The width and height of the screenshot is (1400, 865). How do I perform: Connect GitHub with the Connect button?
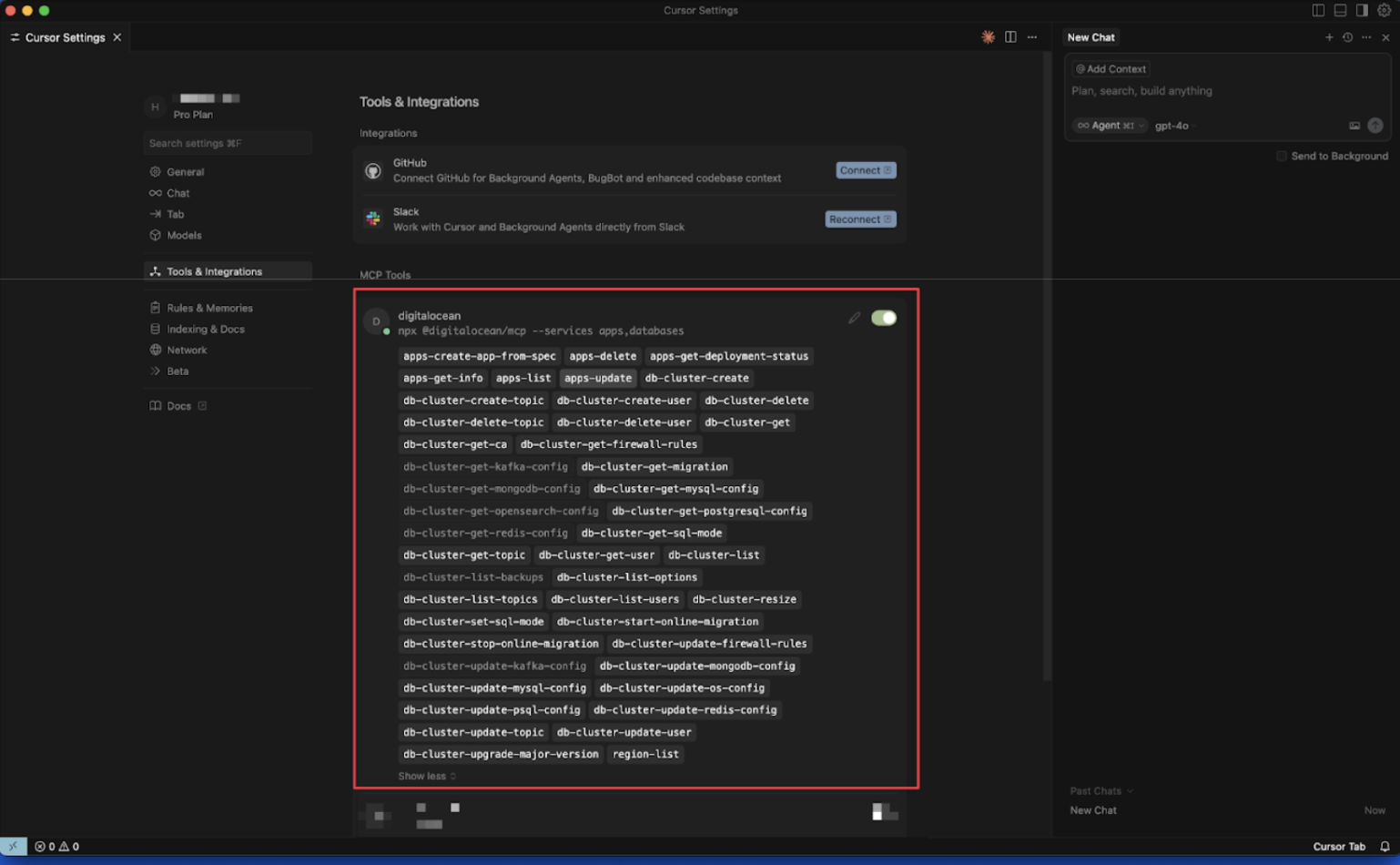click(864, 170)
